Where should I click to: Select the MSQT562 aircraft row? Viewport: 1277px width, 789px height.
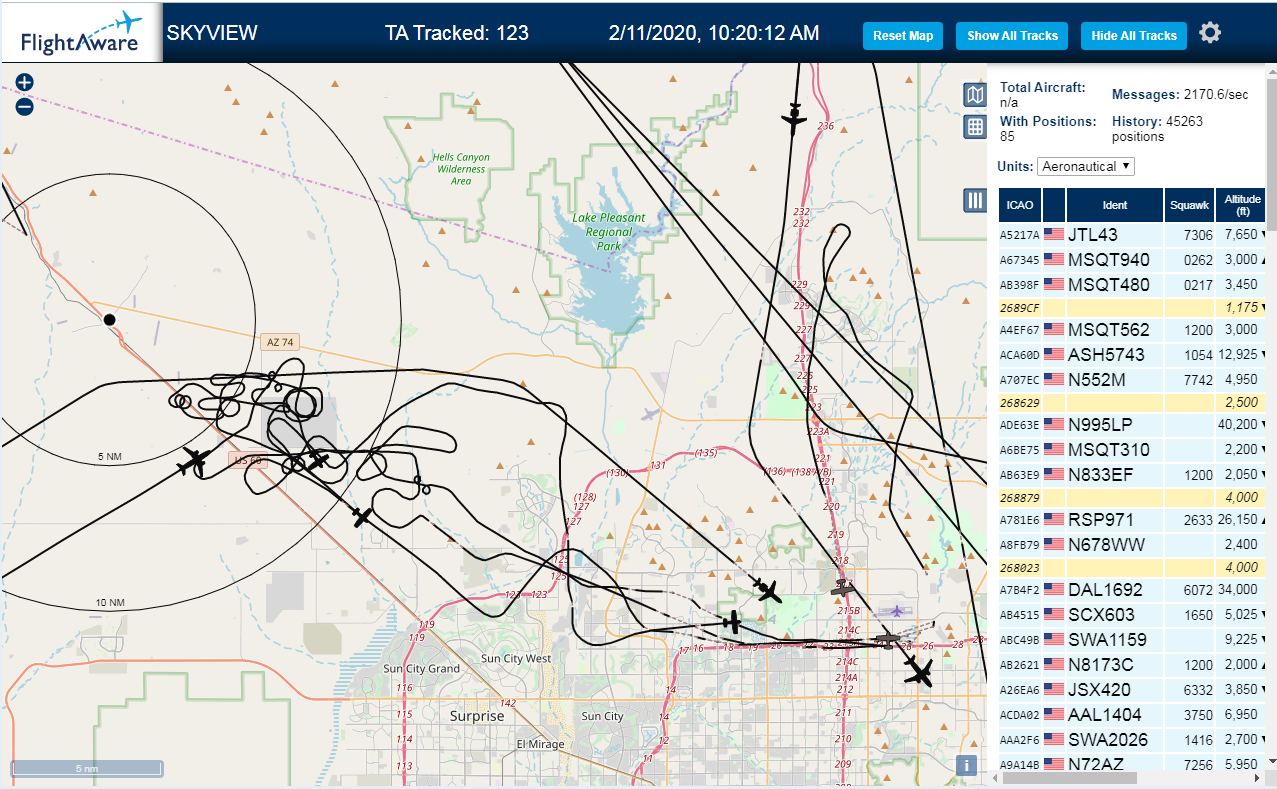click(1132, 329)
